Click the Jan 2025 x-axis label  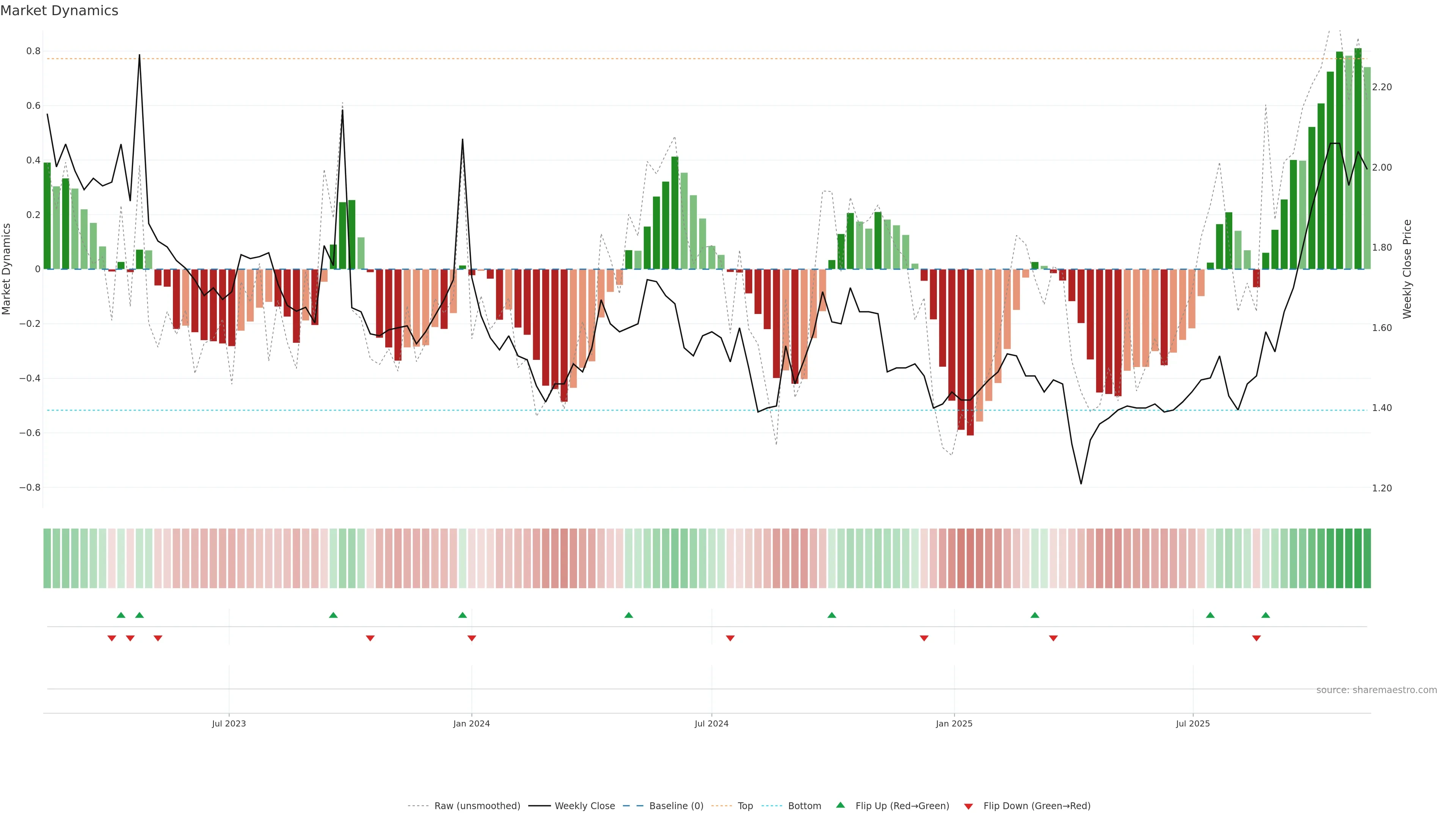point(954,723)
